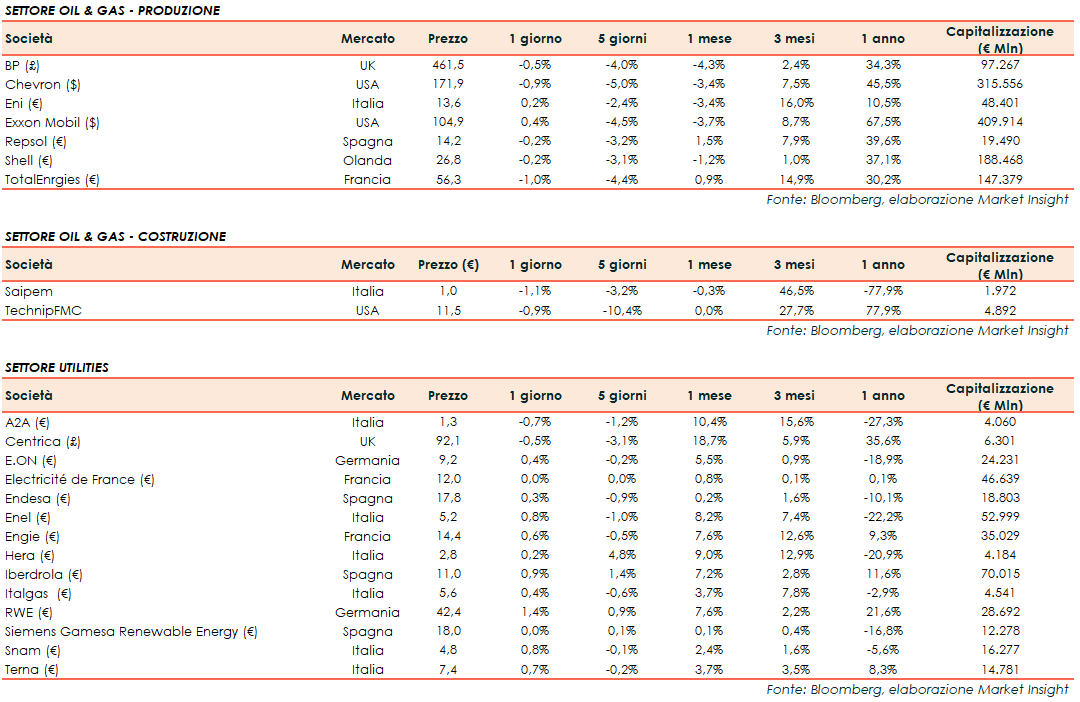Select Iberdrola capitalization value 70.015
The image size is (1080, 702).
(999, 574)
